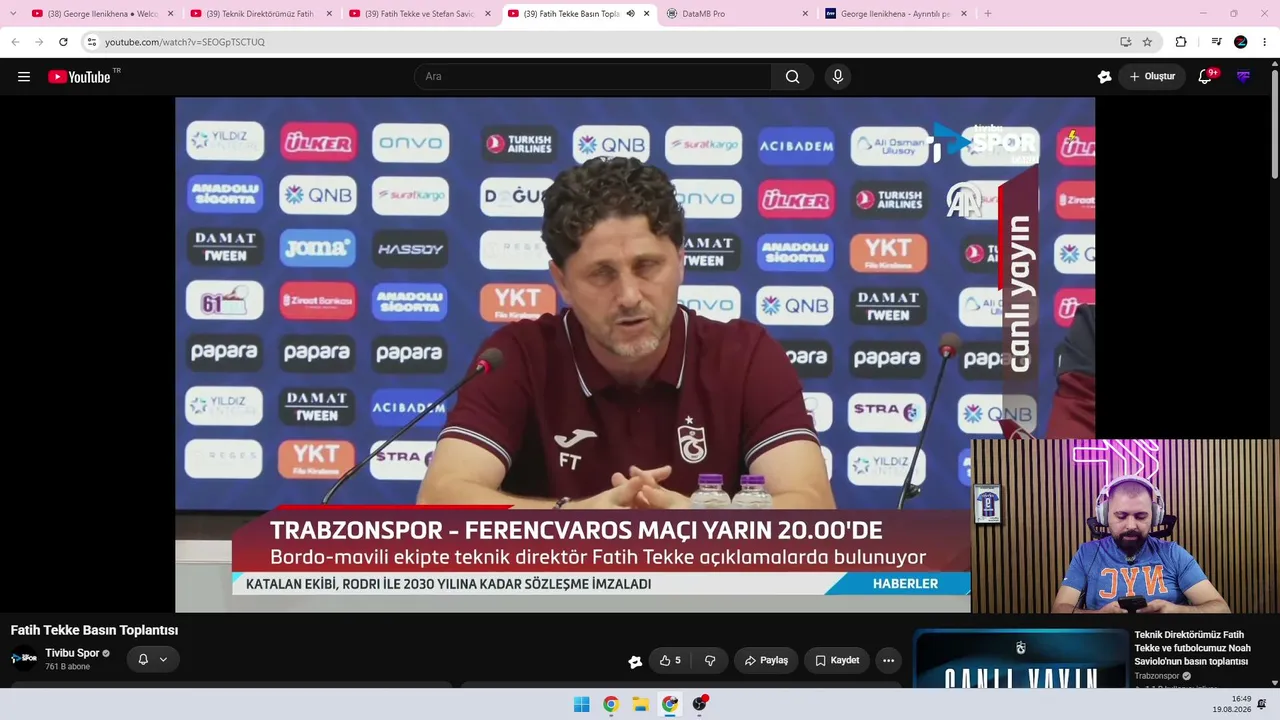Viewport: 1280px width, 720px height.
Task: Open the Teknik Direktörümüz Fatih Tekke video title
Action: click(1192, 648)
